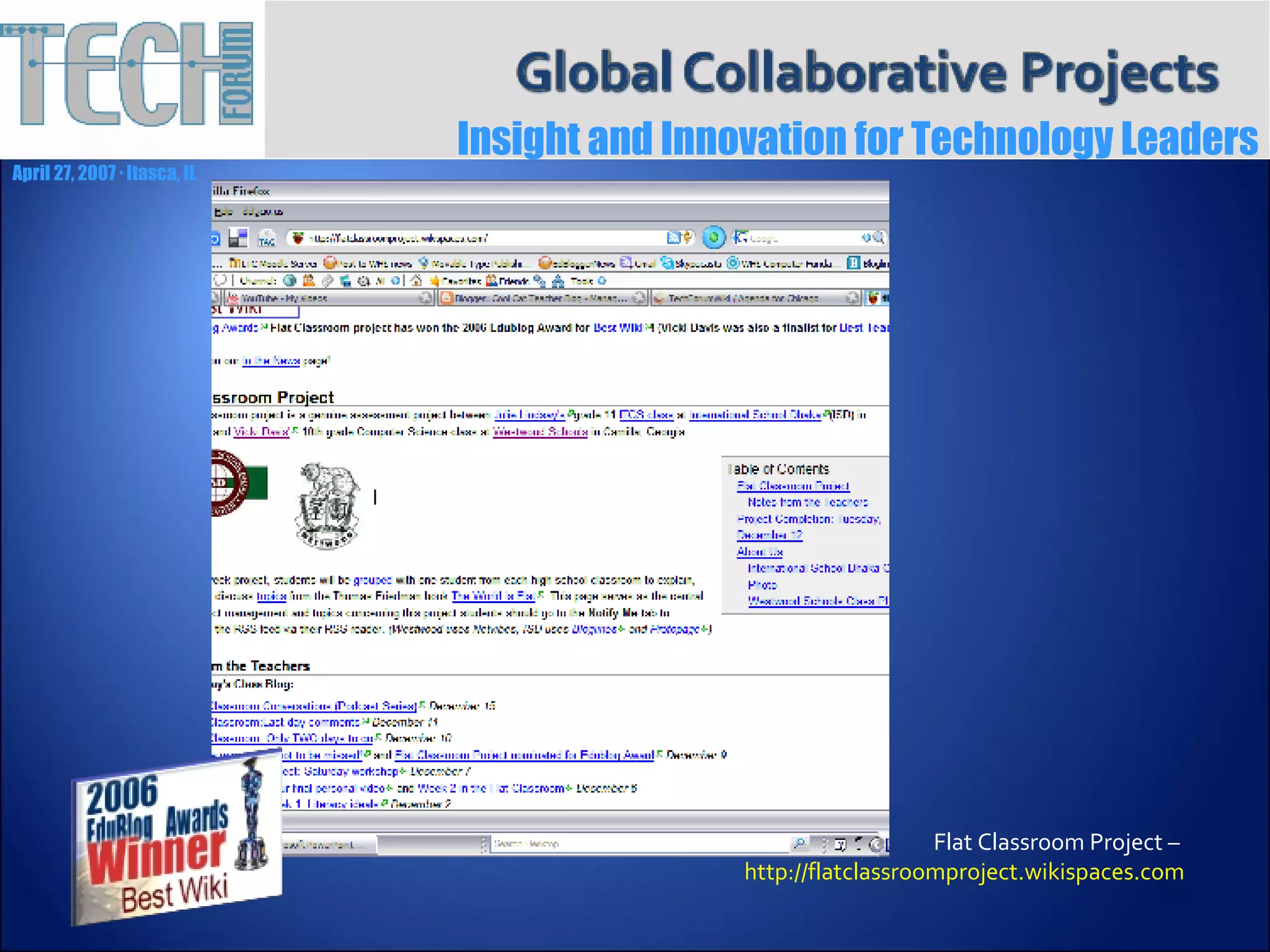The image size is (1270, 952).
Task: Click the Friends toolbar button
Action: pyautogui.click(x=507, y=281)
